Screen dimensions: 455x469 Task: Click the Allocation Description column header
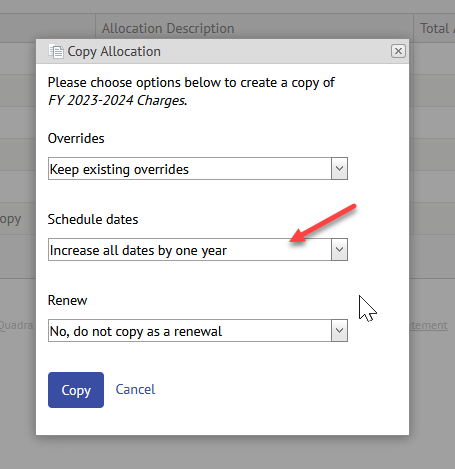pos(168,28)
